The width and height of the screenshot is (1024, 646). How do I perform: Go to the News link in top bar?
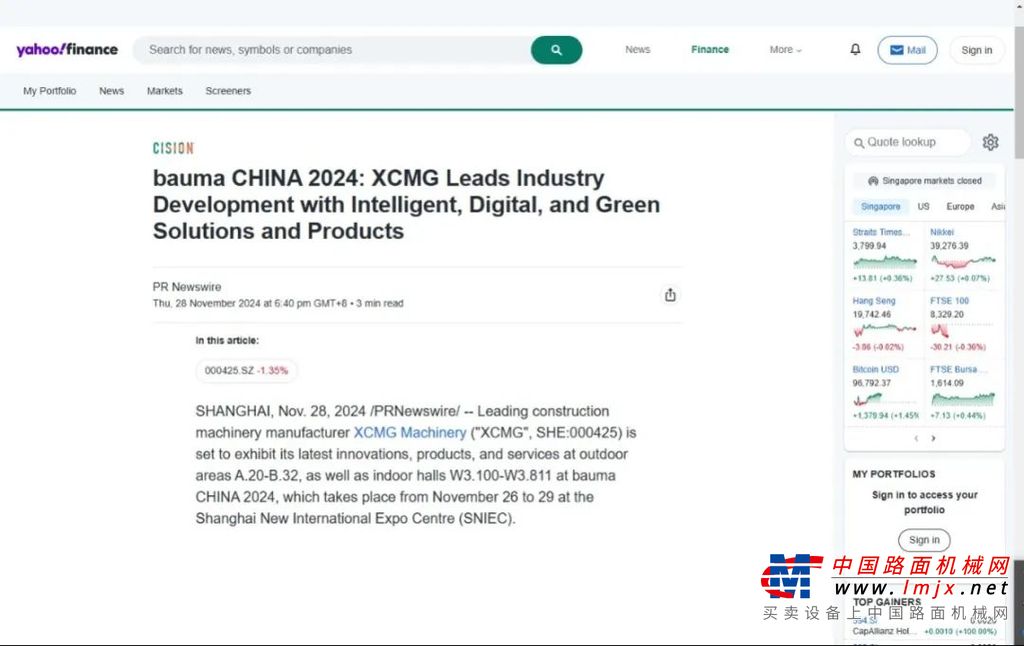(x=637, y=50)
